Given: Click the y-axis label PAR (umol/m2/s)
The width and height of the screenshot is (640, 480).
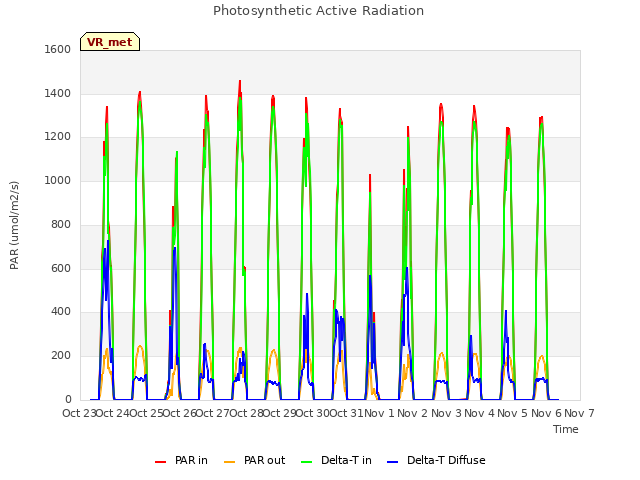Looking at the screenshot, I should coord(14,225).
